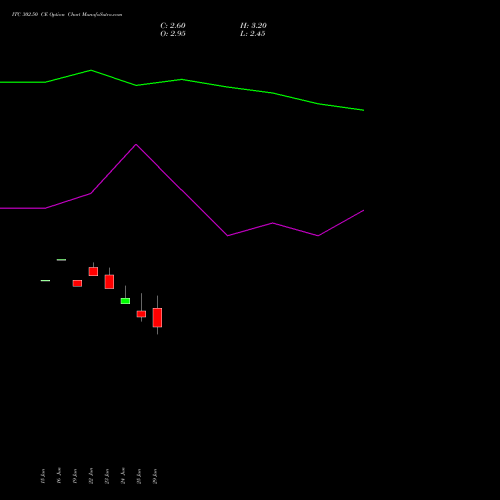Screen dimensions: 500x500
Task: Click the high value 'H: 3.20'
Action: click(253, 26)
